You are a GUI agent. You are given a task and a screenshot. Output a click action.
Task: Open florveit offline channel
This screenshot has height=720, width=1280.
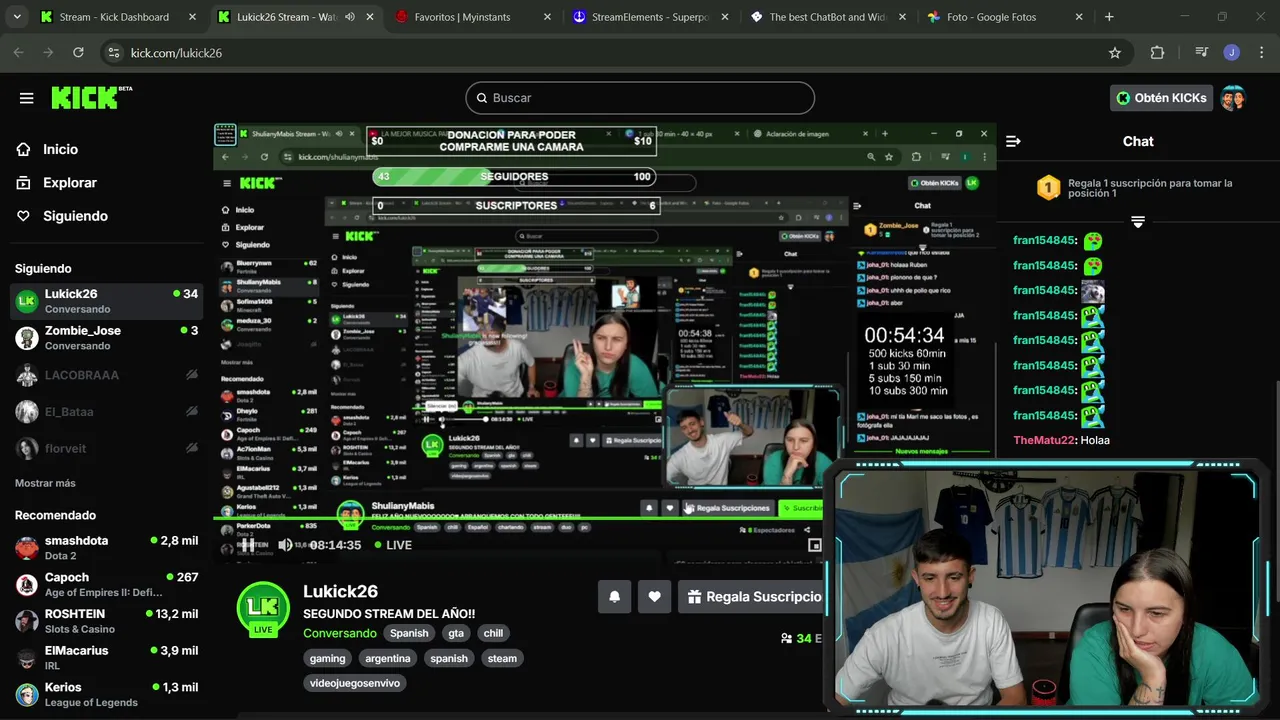[x=106, y=448]
